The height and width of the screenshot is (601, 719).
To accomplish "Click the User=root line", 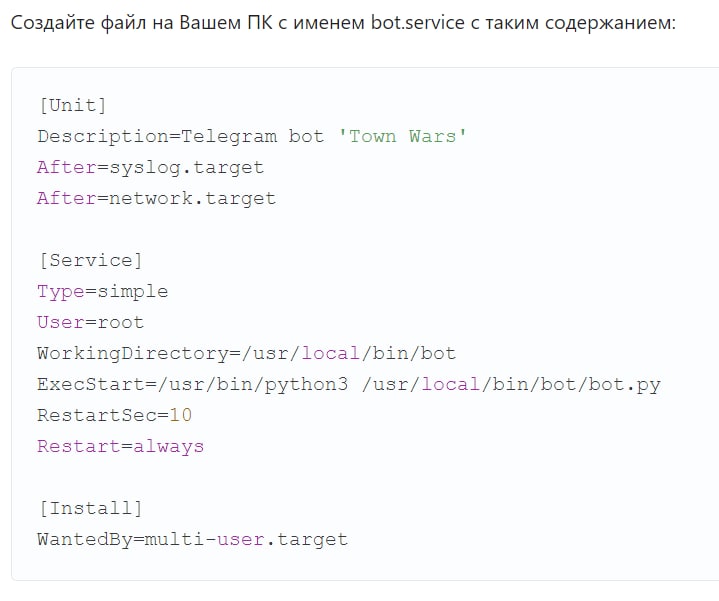I will pyautogui.click(x=91, y=322).
